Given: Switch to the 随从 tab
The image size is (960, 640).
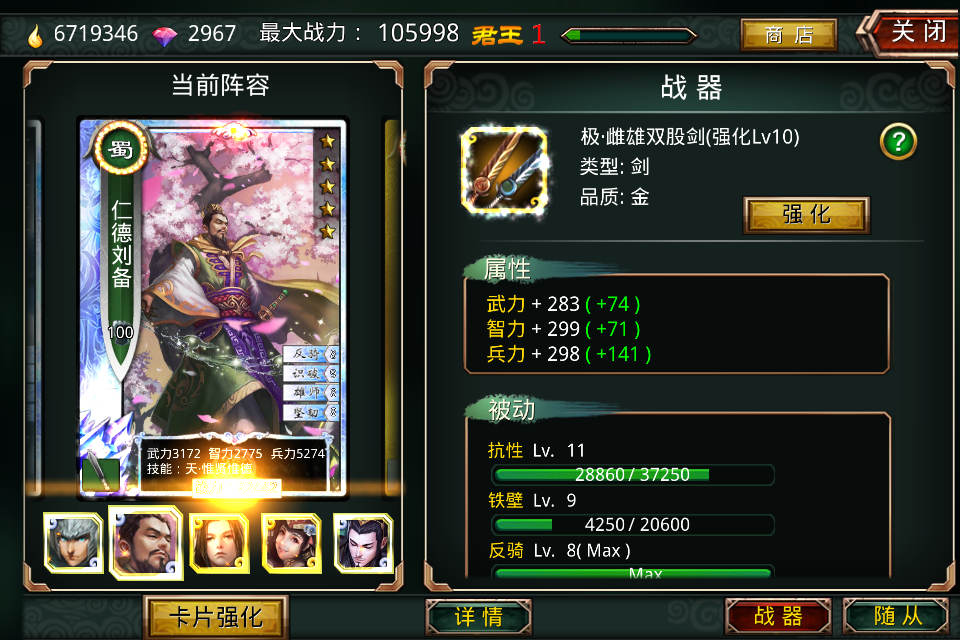Looking at the screenshot, I should 898,616.
